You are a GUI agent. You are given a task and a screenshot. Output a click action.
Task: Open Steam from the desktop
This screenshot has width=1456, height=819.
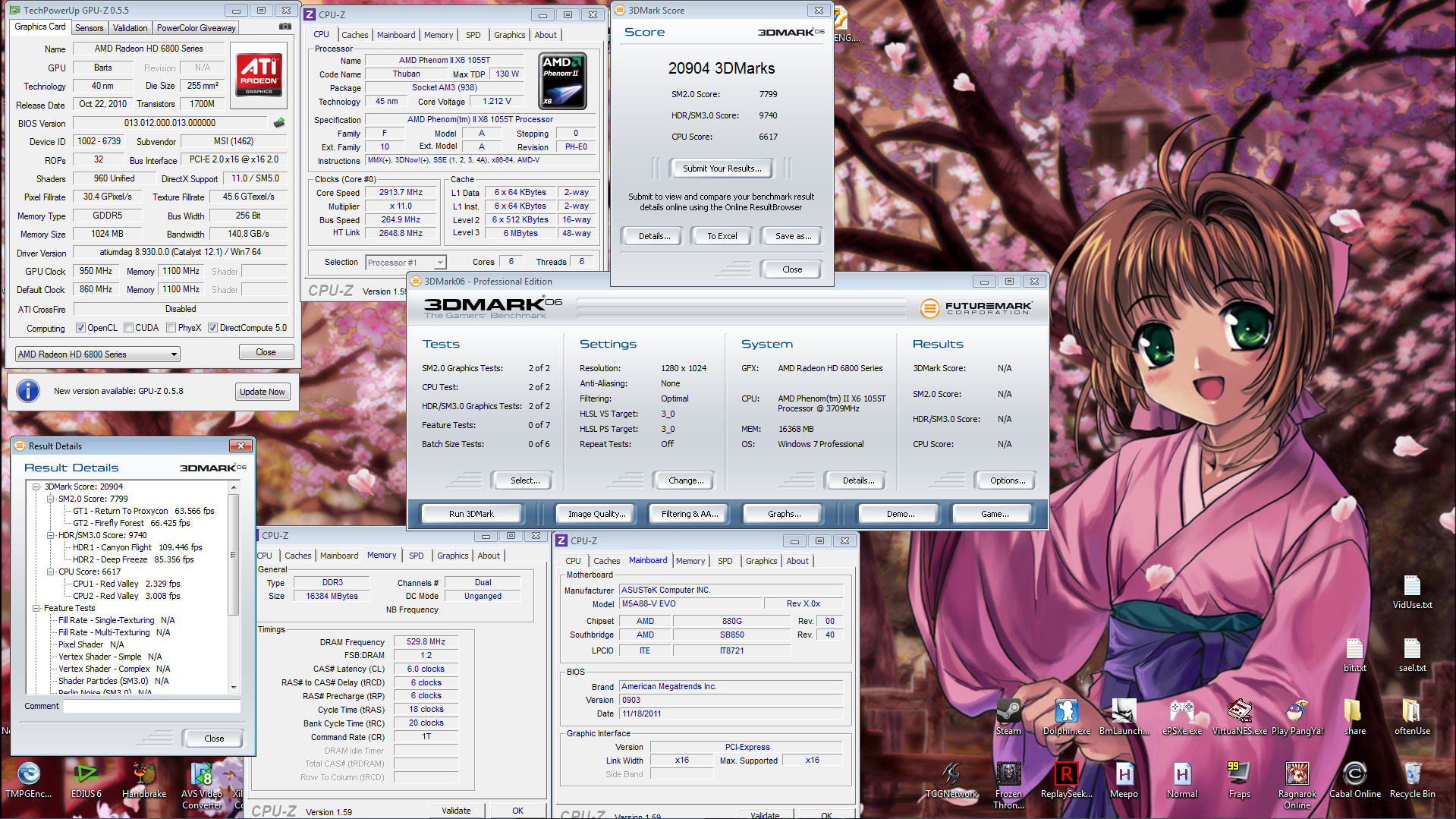pyautogui.click(x=1008, y=717)
